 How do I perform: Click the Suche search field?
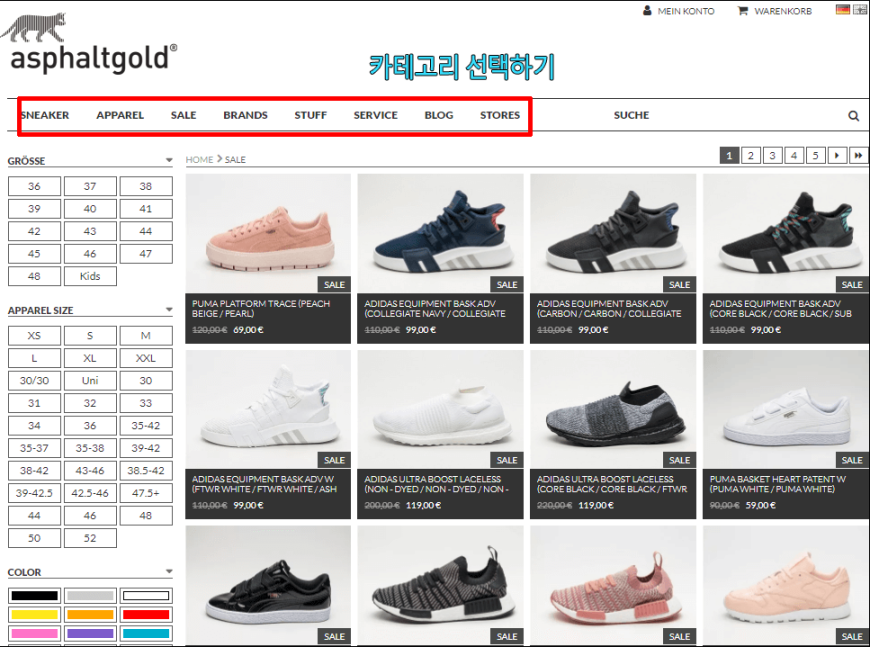click(631, 115)
